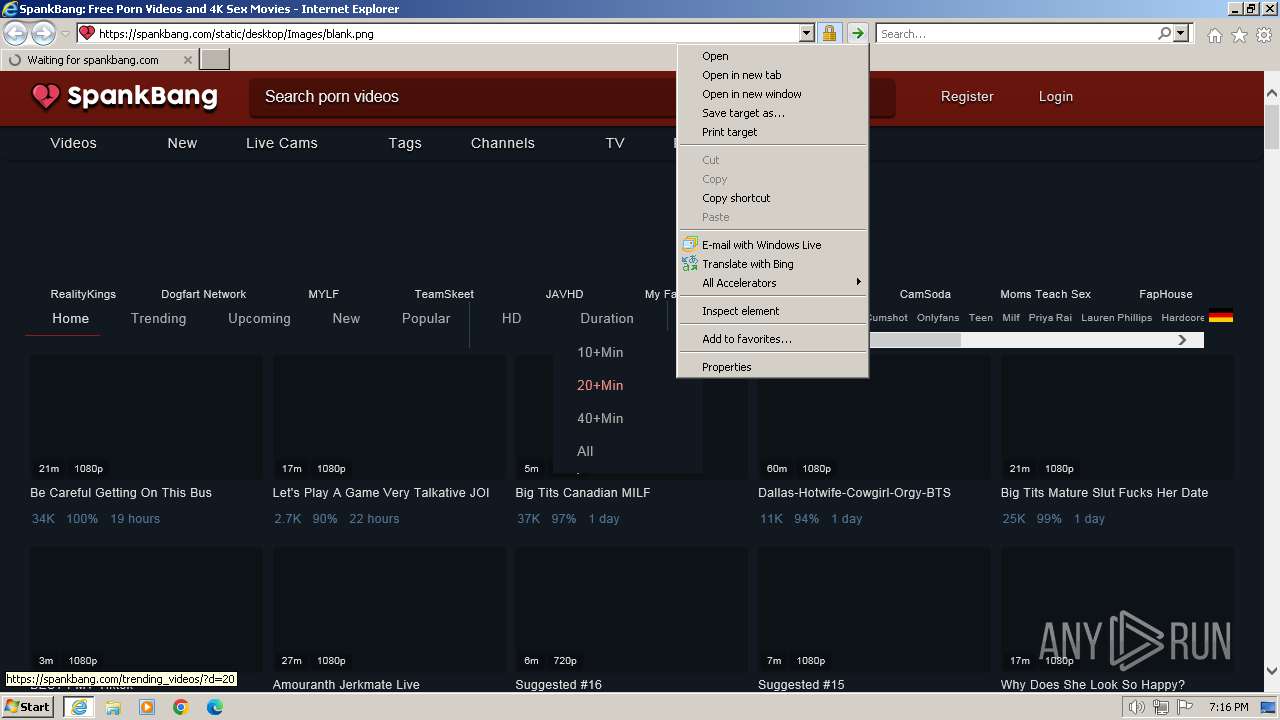This screenshot has width=1280, height=720.
Task: Click the SpankBang logo
Action: (x=124, y=97)
